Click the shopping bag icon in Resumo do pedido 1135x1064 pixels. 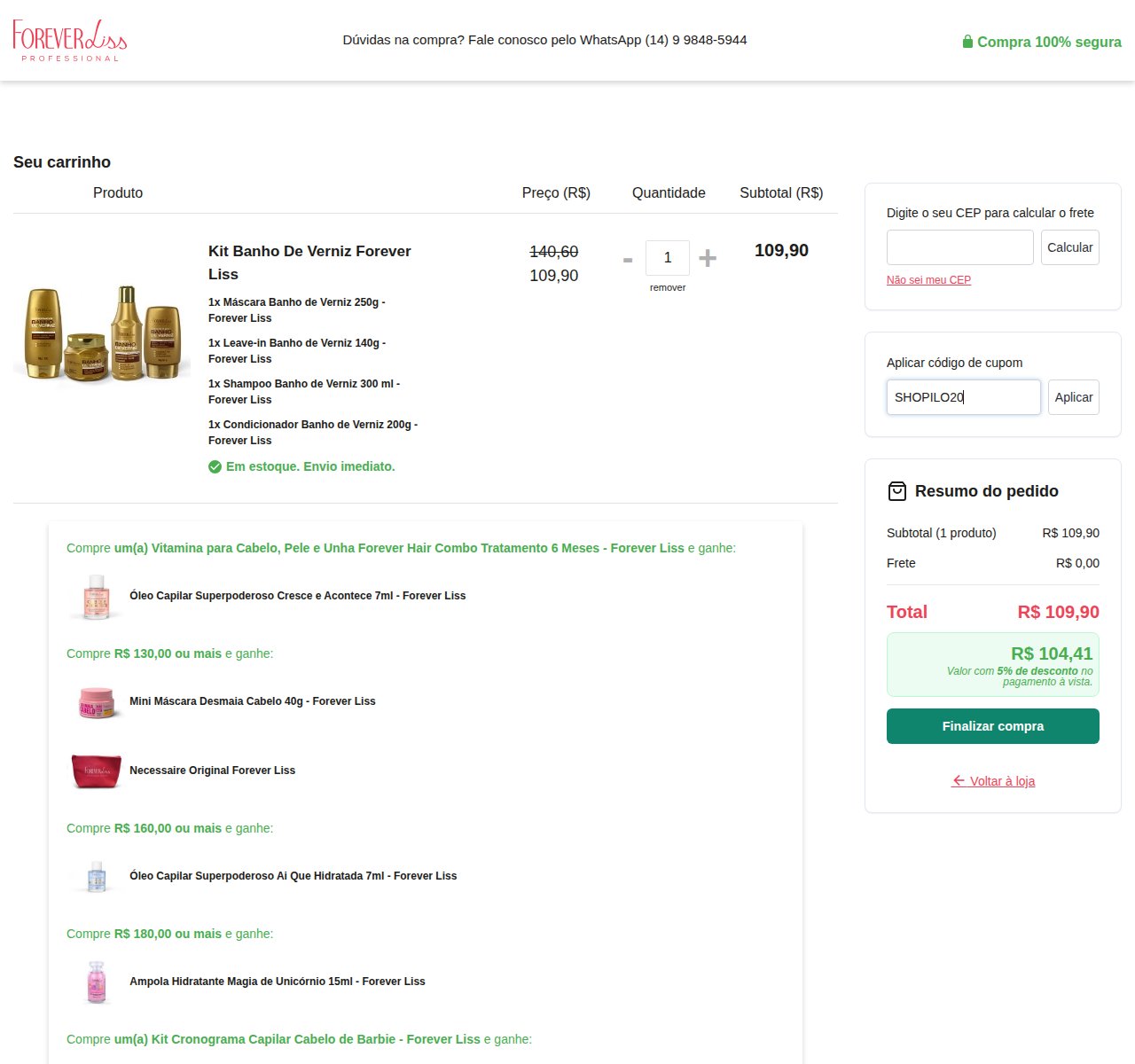point(897,491)
